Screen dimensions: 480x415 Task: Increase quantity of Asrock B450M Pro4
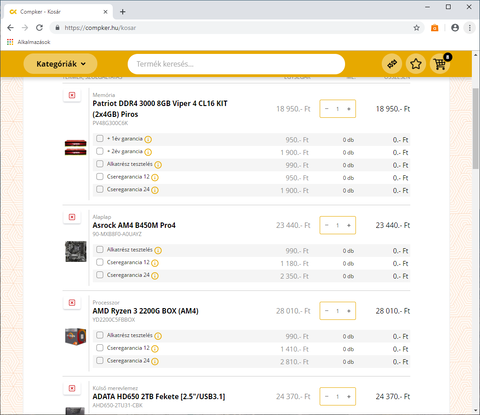[349, 225]
